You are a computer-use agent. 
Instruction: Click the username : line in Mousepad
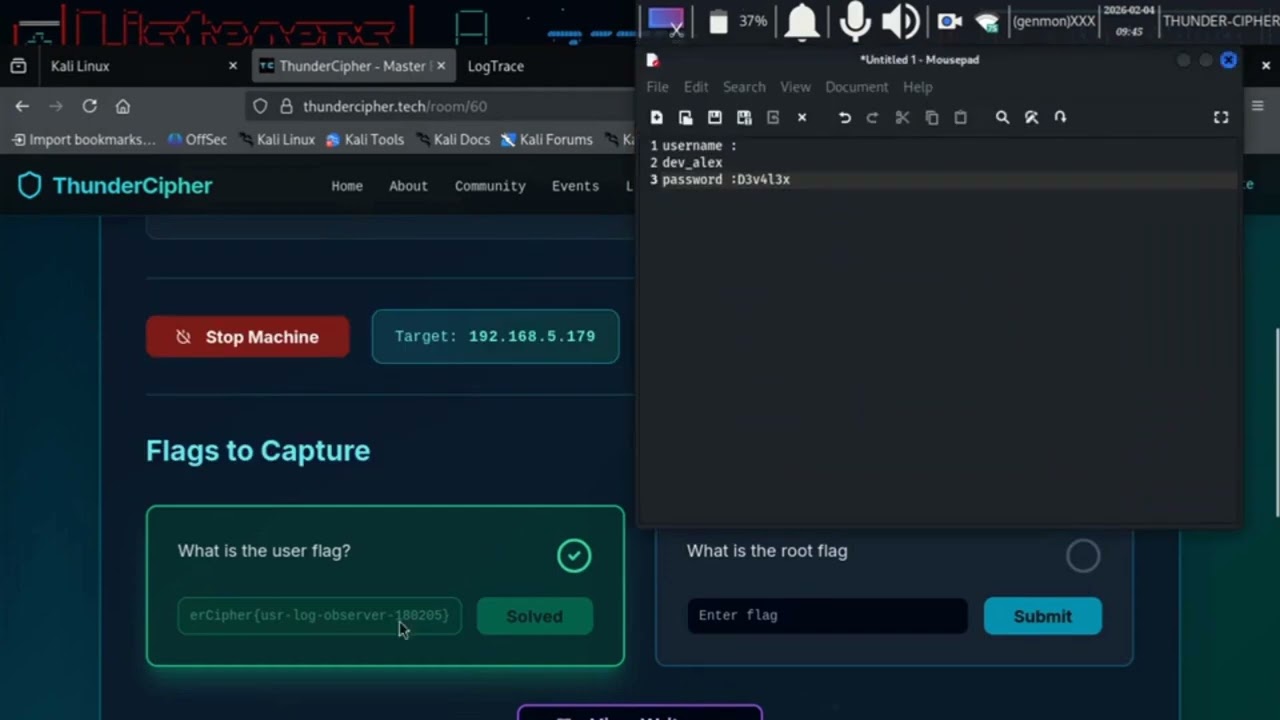pos(699,145)
